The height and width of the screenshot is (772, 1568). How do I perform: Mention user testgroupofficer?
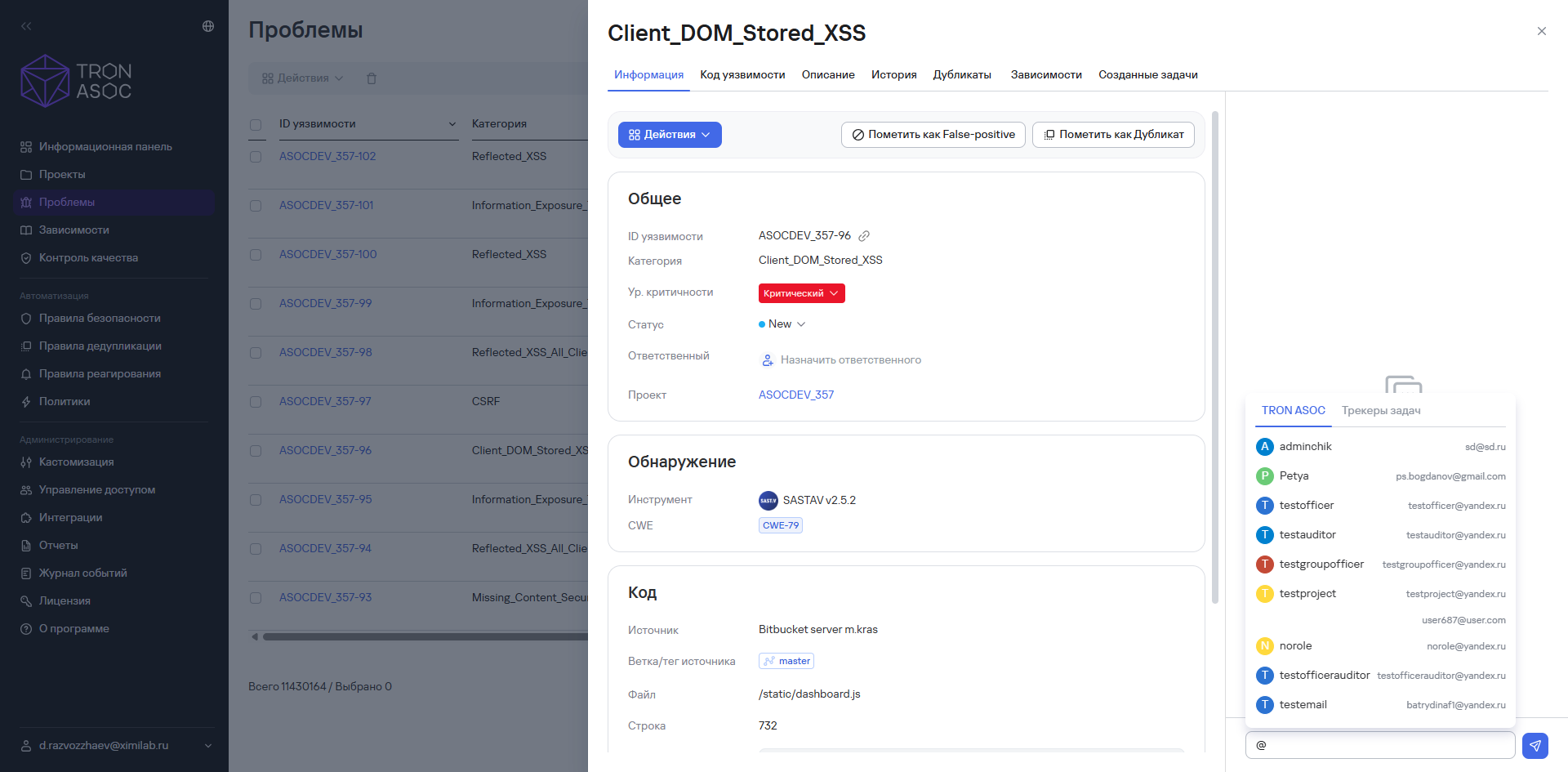1380,564
